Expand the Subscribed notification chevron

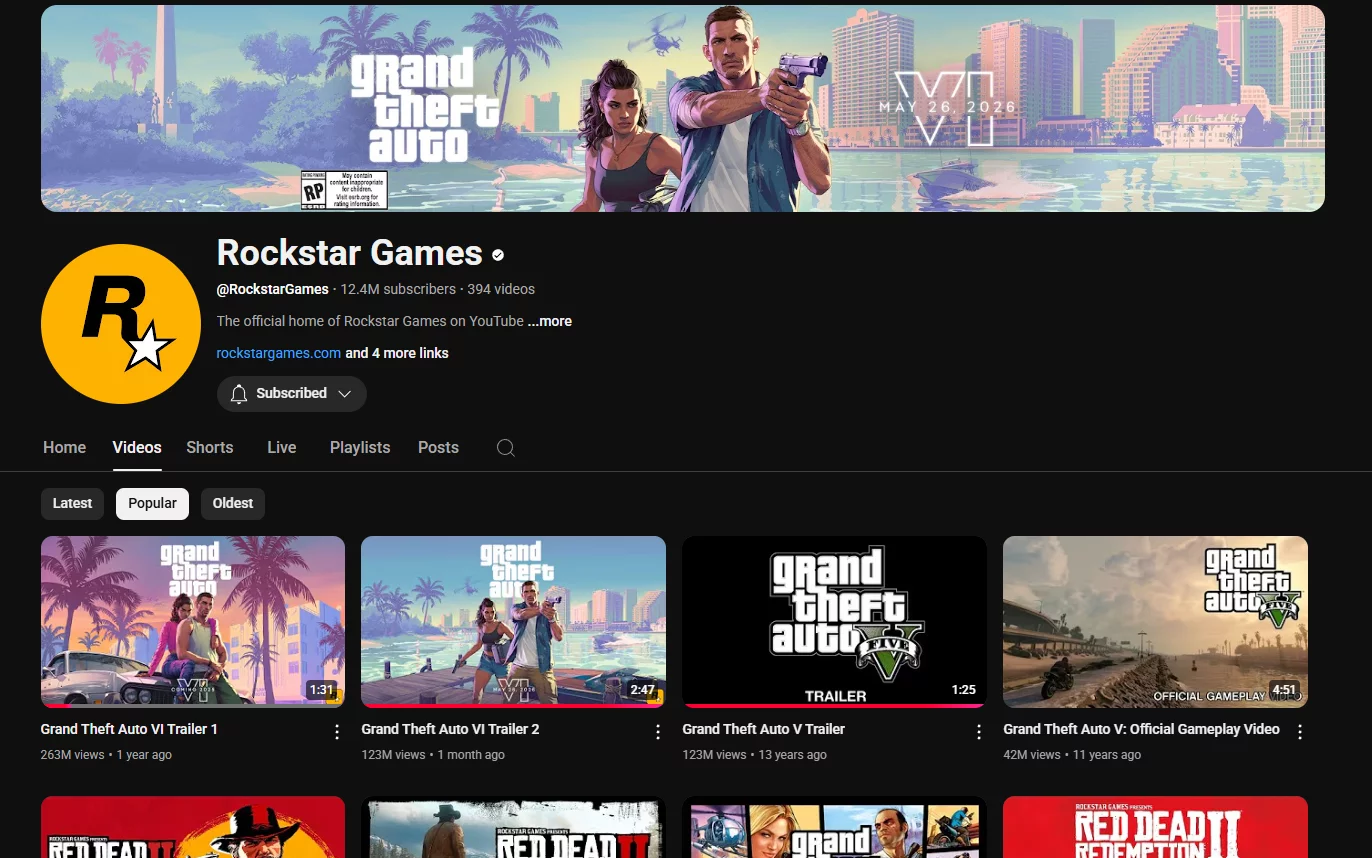point(345,394)
